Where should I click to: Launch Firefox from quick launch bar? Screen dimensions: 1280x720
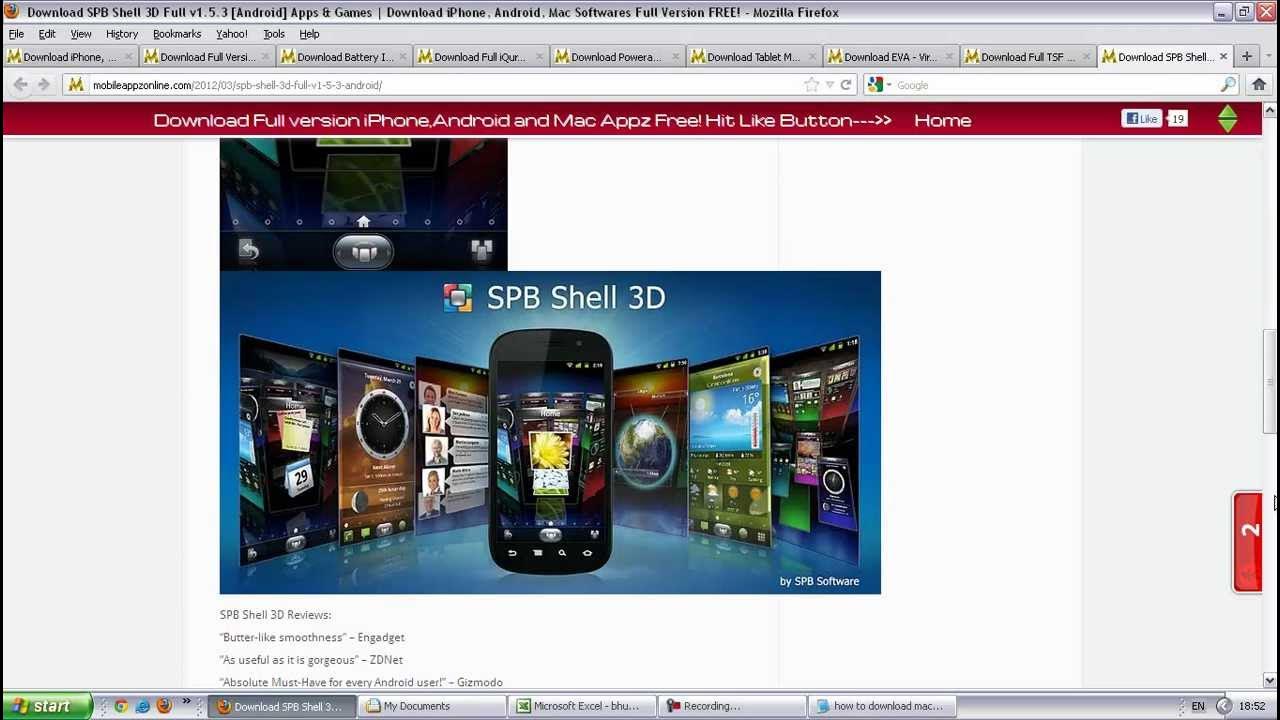coord(164,706)
